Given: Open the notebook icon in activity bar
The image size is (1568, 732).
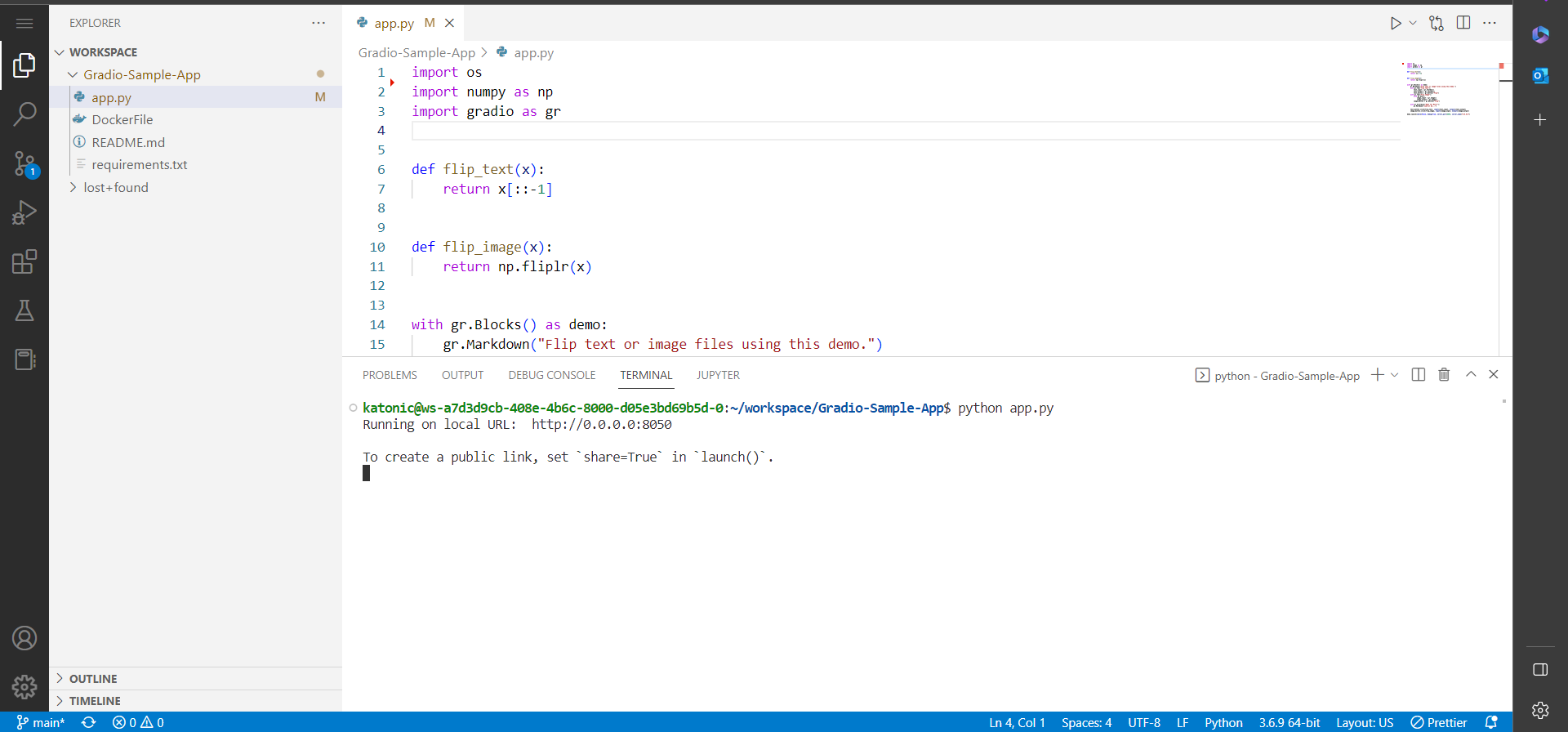Looking at the screenshot, I should point(24,359).
